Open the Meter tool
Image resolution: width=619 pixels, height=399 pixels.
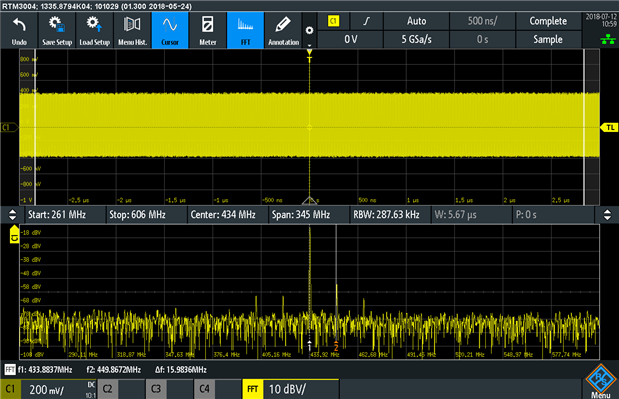click(x=208, y=30)
